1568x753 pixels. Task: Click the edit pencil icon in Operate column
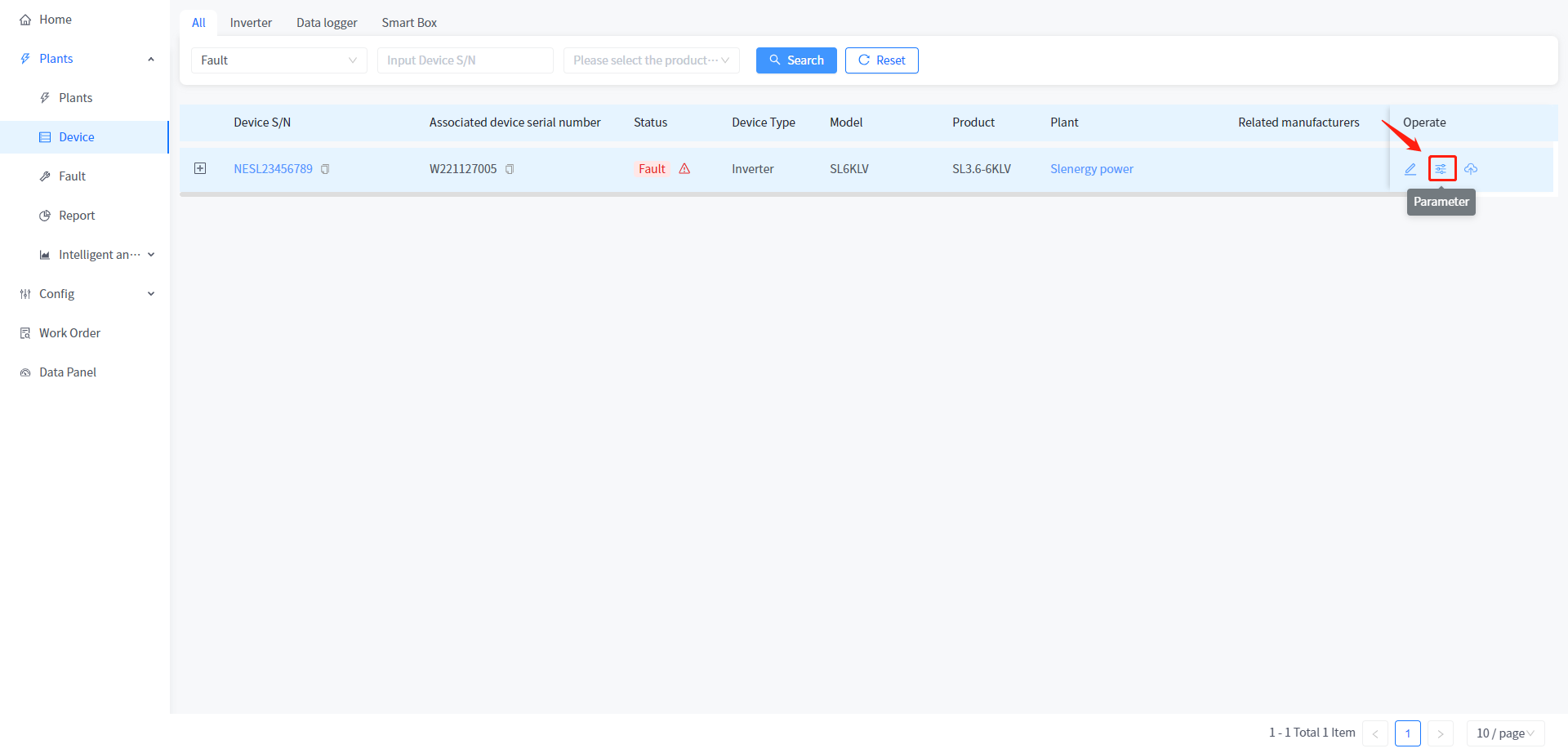click(x=1410, y=169)
